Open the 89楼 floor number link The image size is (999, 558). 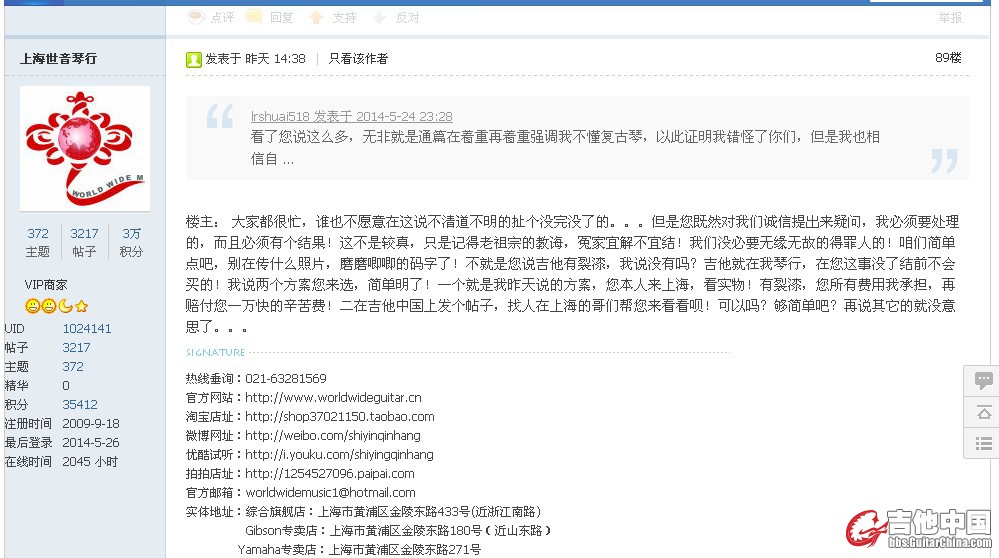pyautogui.click(x=947, y=58)
